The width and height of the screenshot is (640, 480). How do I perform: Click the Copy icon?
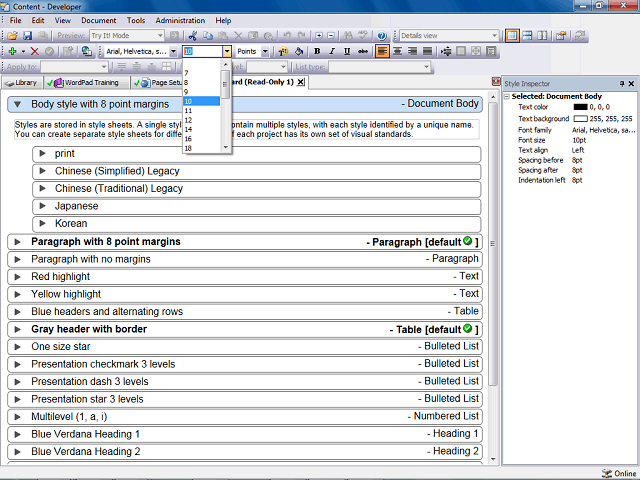pos(208,36)
